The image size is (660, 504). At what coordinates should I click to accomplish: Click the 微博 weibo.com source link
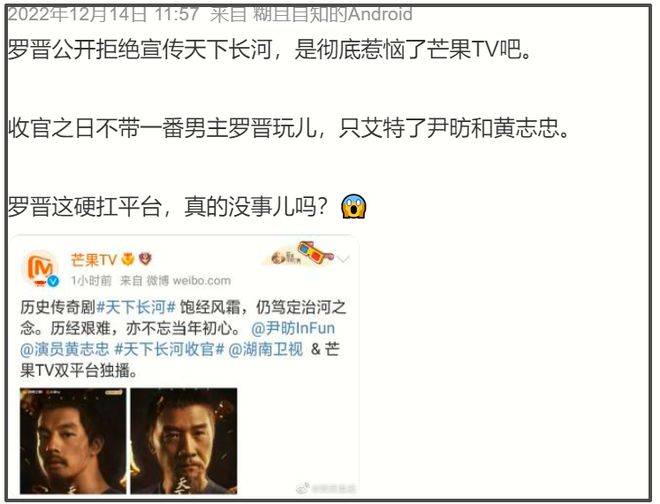pyautogui.click(x=189, y=281)
